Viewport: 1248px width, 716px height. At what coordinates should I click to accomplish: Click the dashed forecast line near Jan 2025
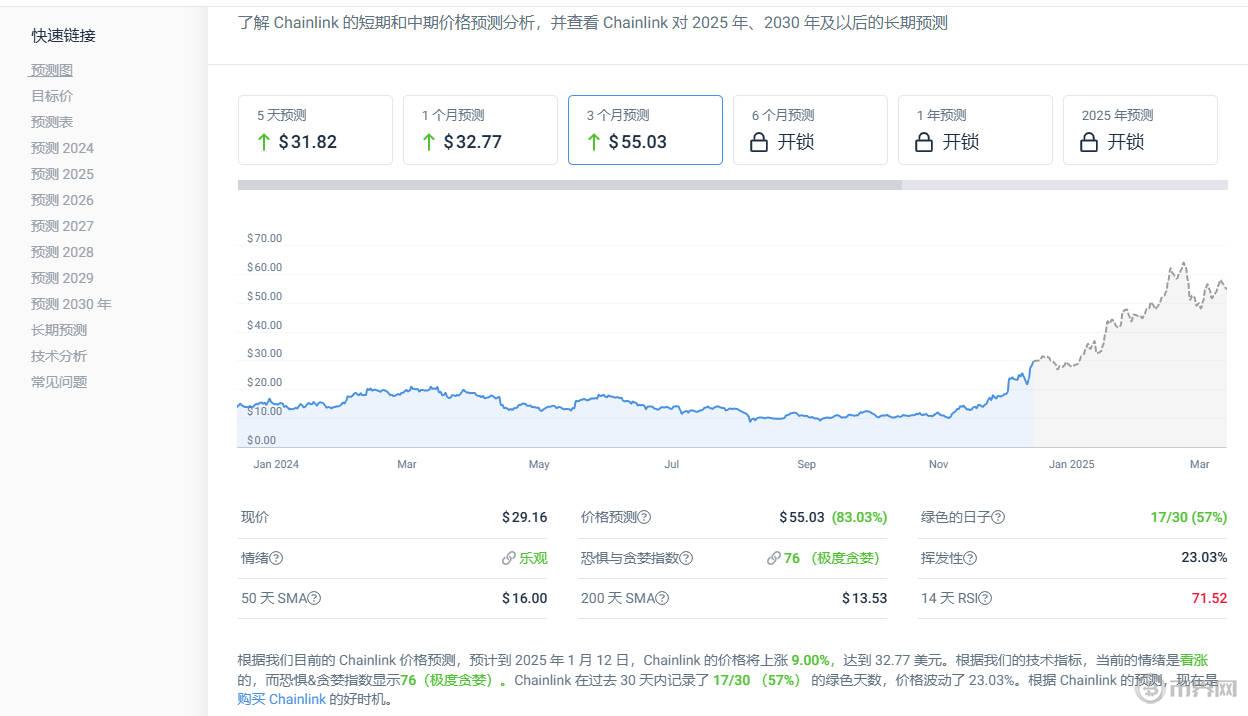(1071, 363)
